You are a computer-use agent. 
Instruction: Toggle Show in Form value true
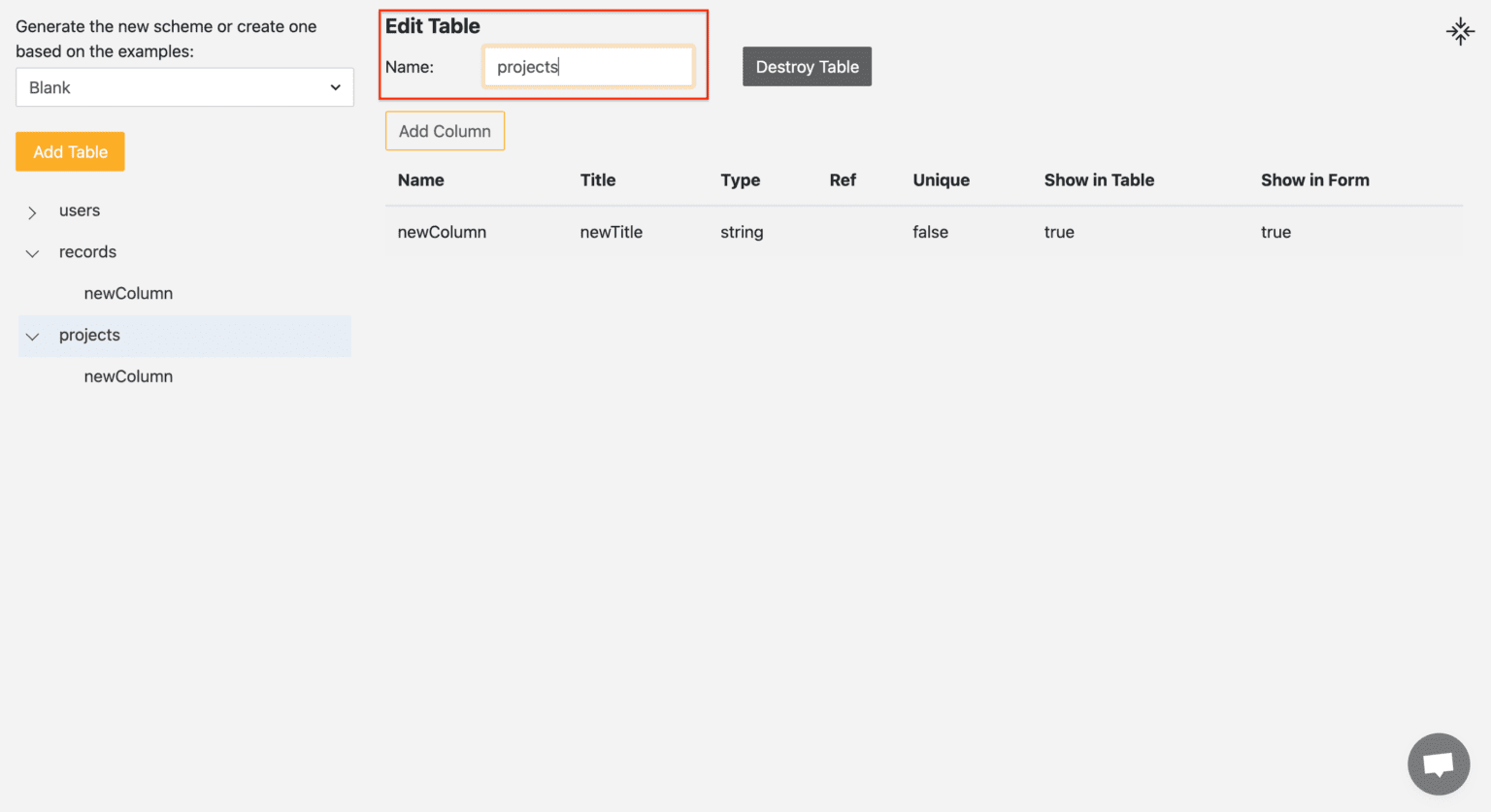tap(1276, 232)
